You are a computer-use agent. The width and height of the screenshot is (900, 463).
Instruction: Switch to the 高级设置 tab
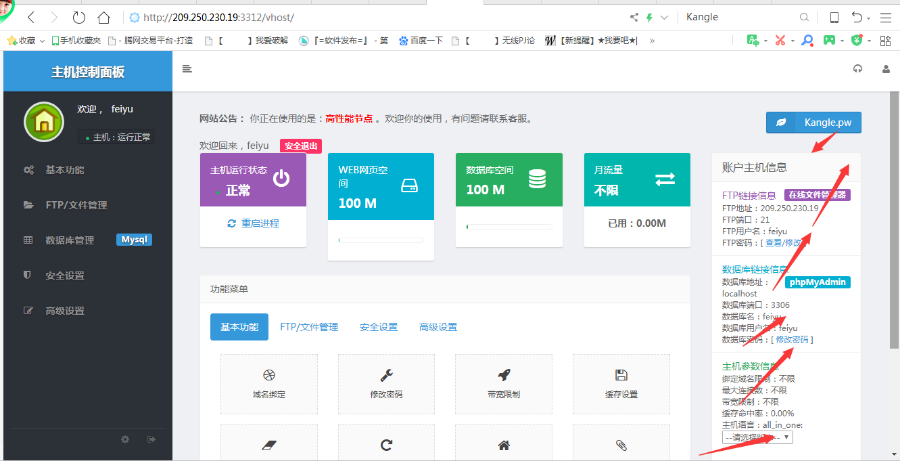coord(438,327)
